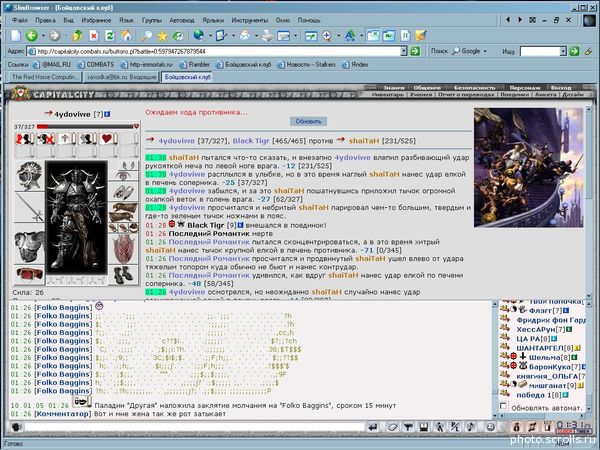Viewport: 600px width, 450px height.
Task: Expand the address bar URL dropdown
Action: point(403,49)
